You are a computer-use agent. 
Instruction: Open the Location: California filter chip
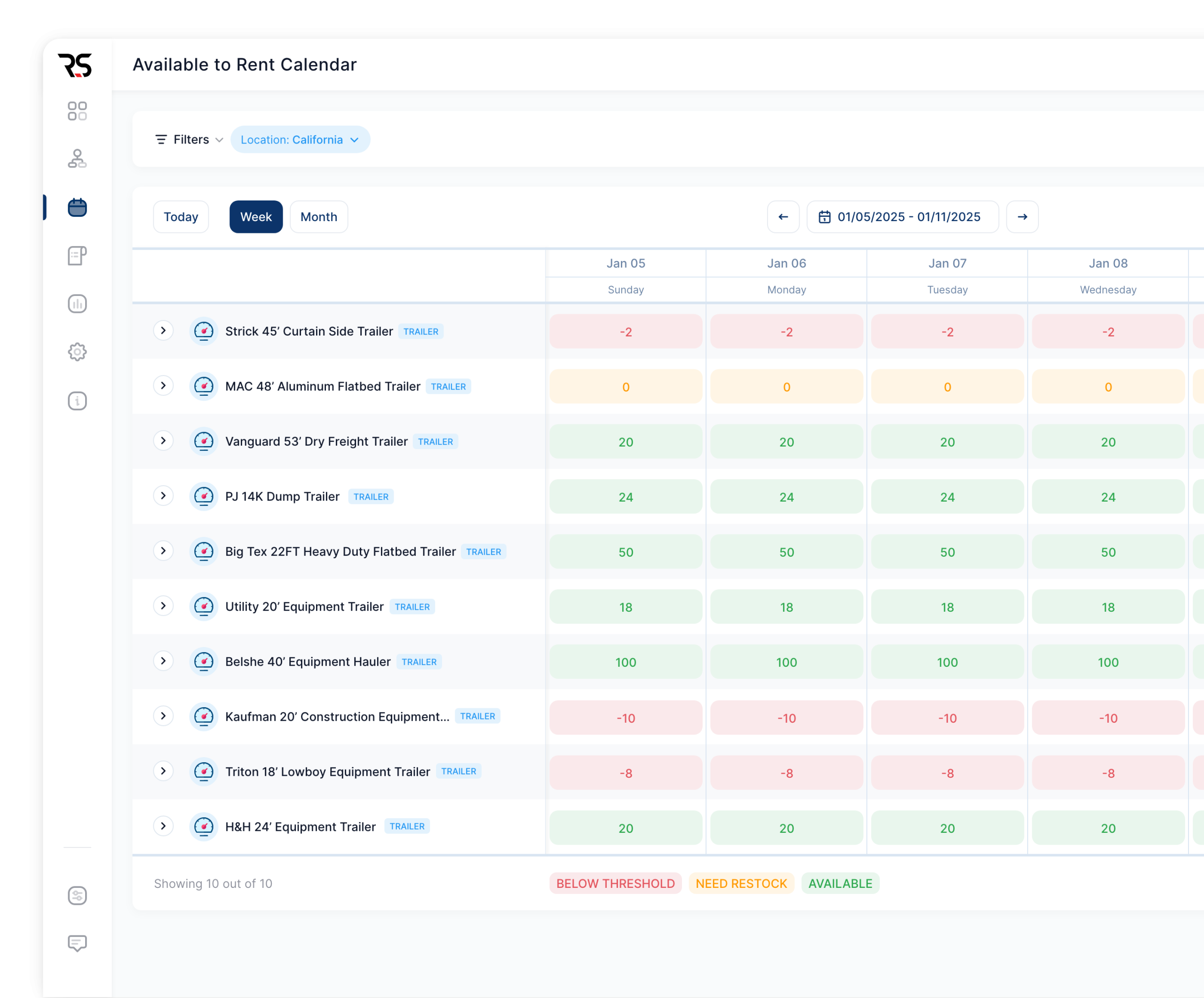[300, 139]
